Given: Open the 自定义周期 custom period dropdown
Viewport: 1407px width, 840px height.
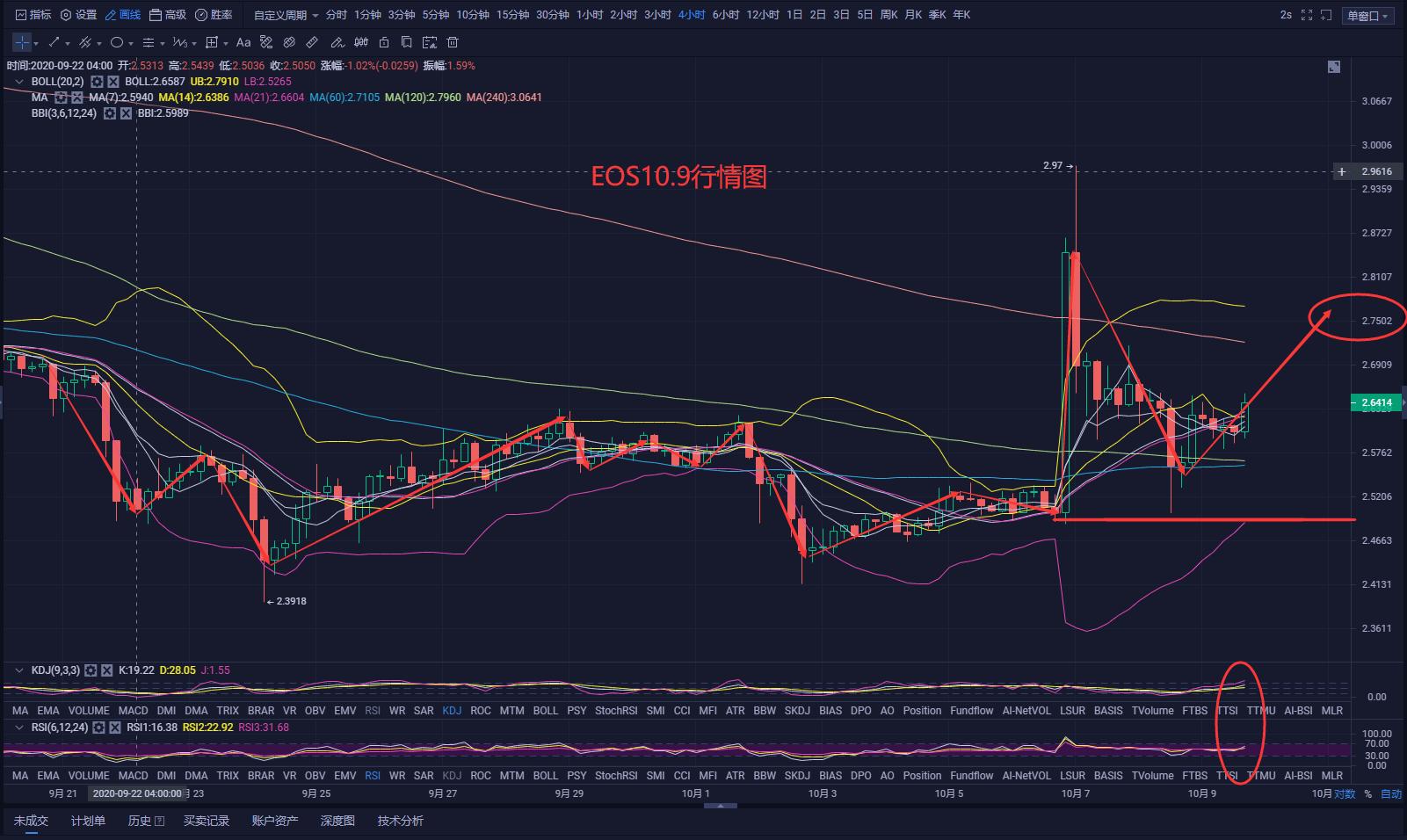Looking at the screenshot, I should tap(286, 15).
